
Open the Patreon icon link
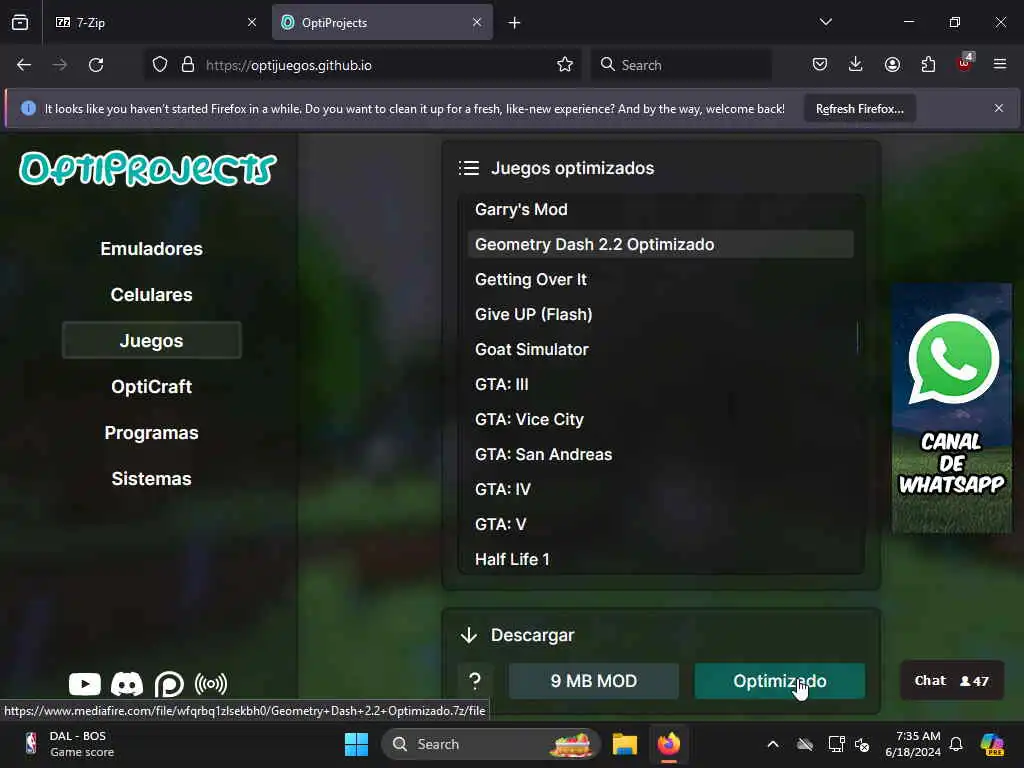pos(169,684)
